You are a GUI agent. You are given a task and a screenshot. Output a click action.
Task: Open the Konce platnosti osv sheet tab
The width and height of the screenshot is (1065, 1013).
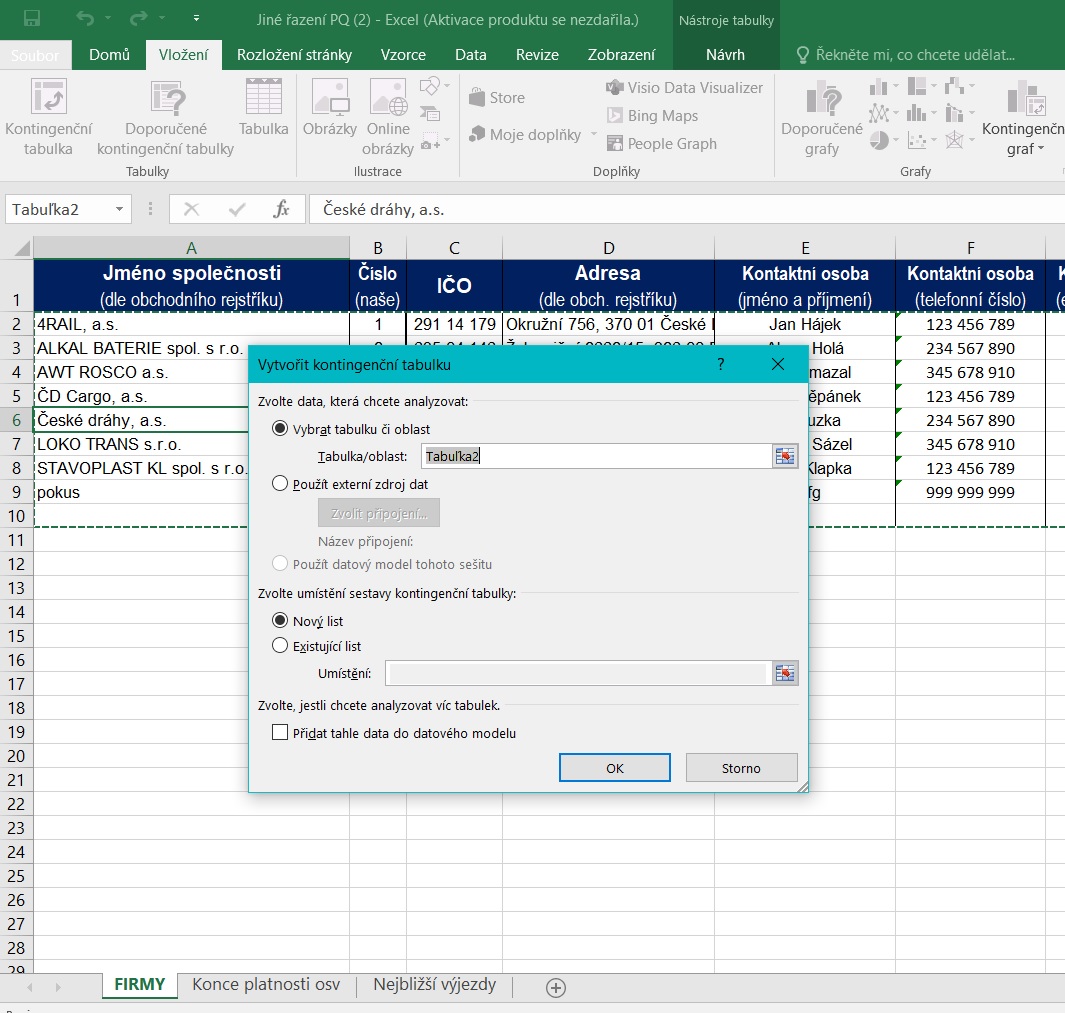(266, 984)
